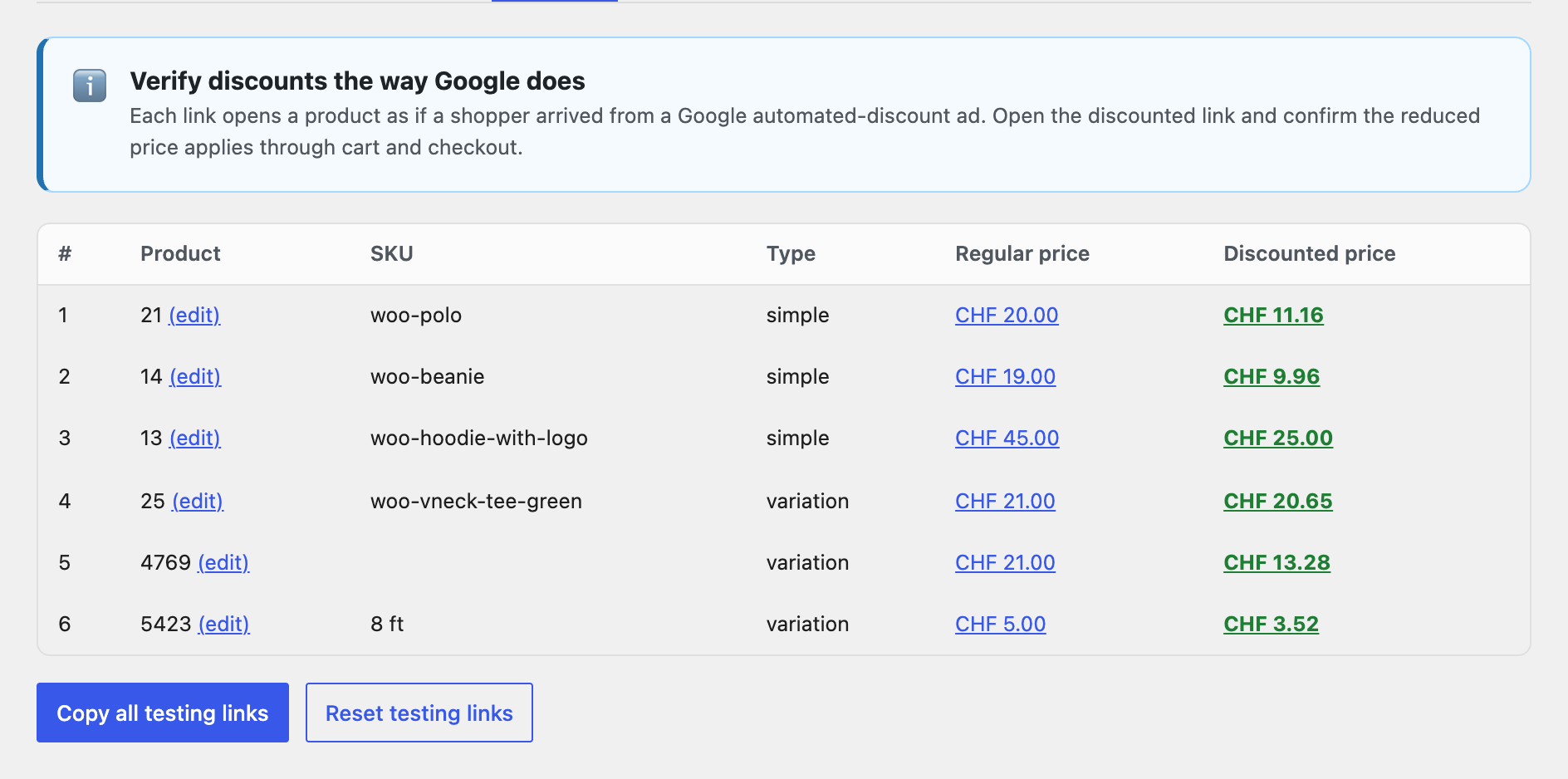Open discounted price link CHF 9.96

[x=1272, y=377]
